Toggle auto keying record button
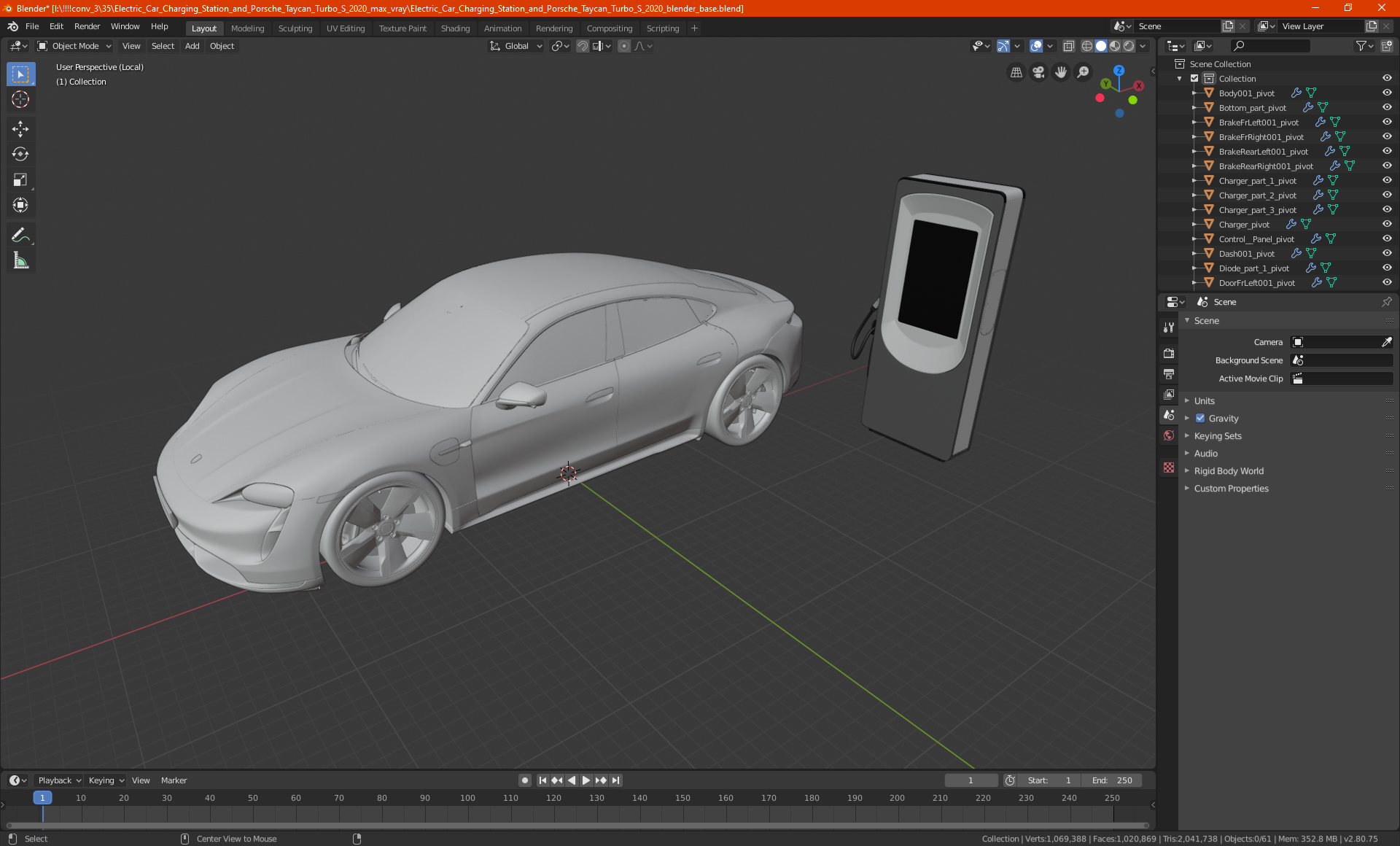This screenshot has width=1400, height=846. tap(525, 780)
